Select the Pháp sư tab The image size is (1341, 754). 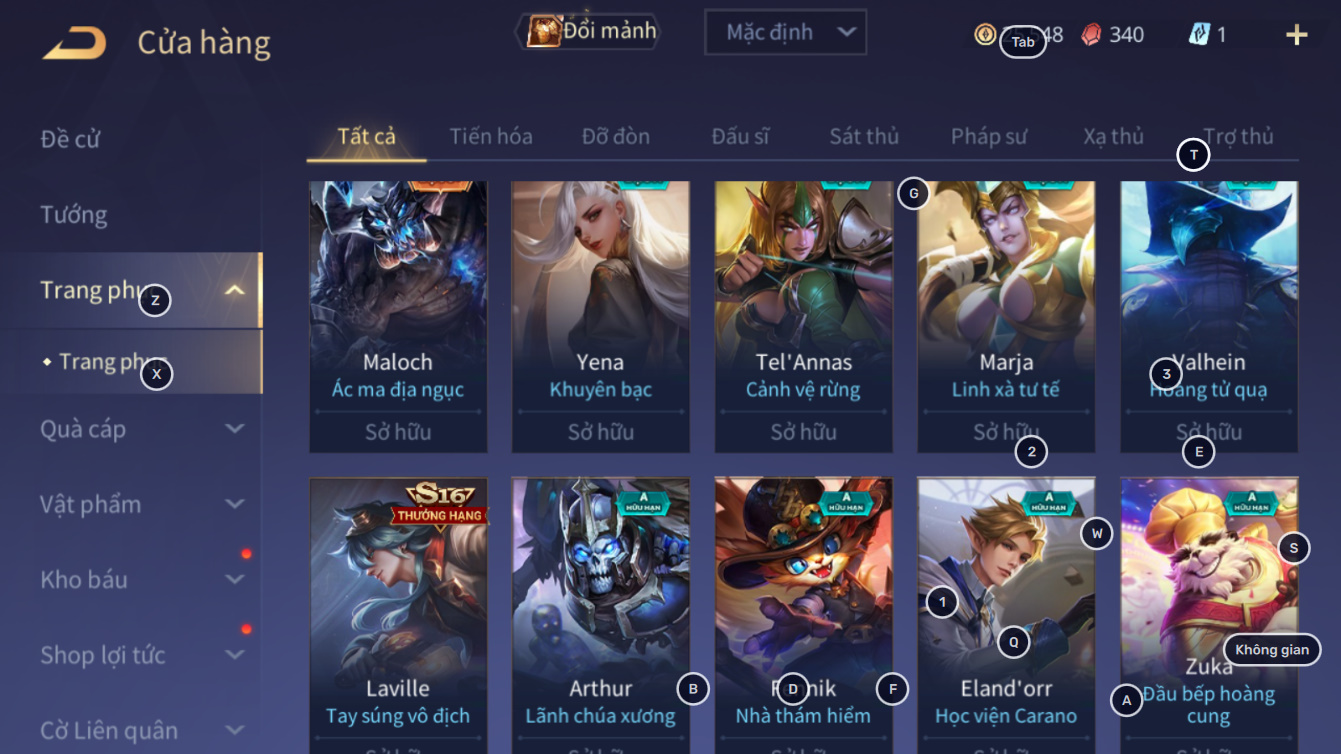989,137
